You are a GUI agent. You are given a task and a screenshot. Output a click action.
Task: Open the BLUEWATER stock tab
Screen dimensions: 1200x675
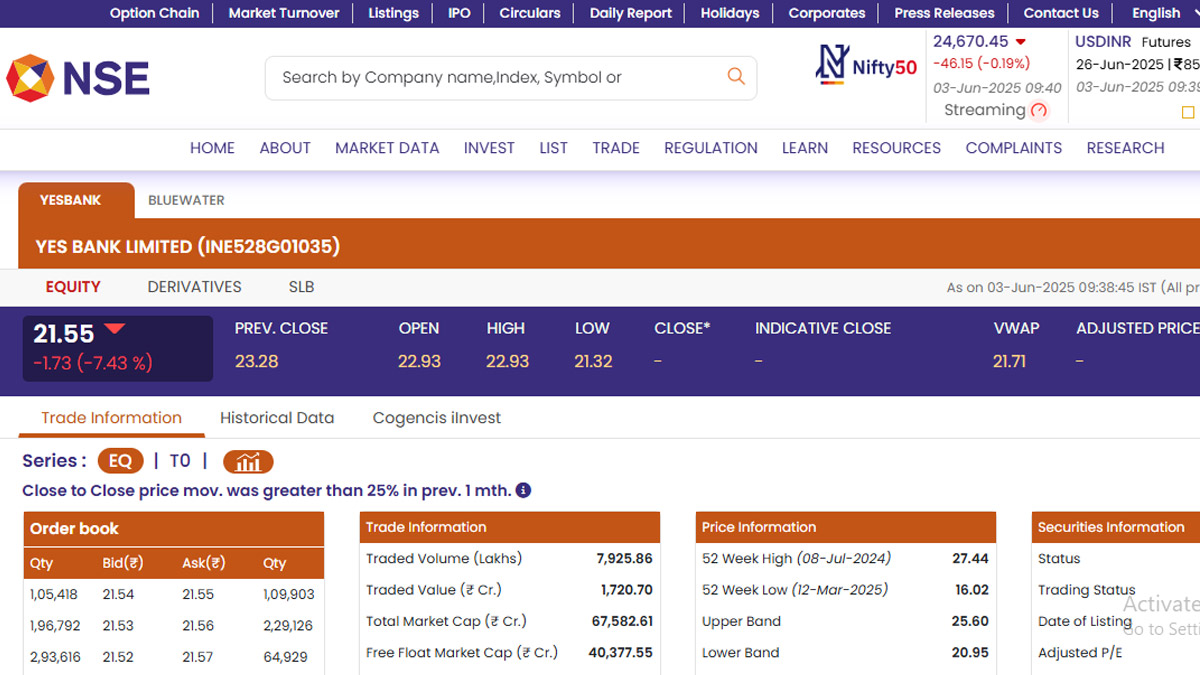coord(186,200)
